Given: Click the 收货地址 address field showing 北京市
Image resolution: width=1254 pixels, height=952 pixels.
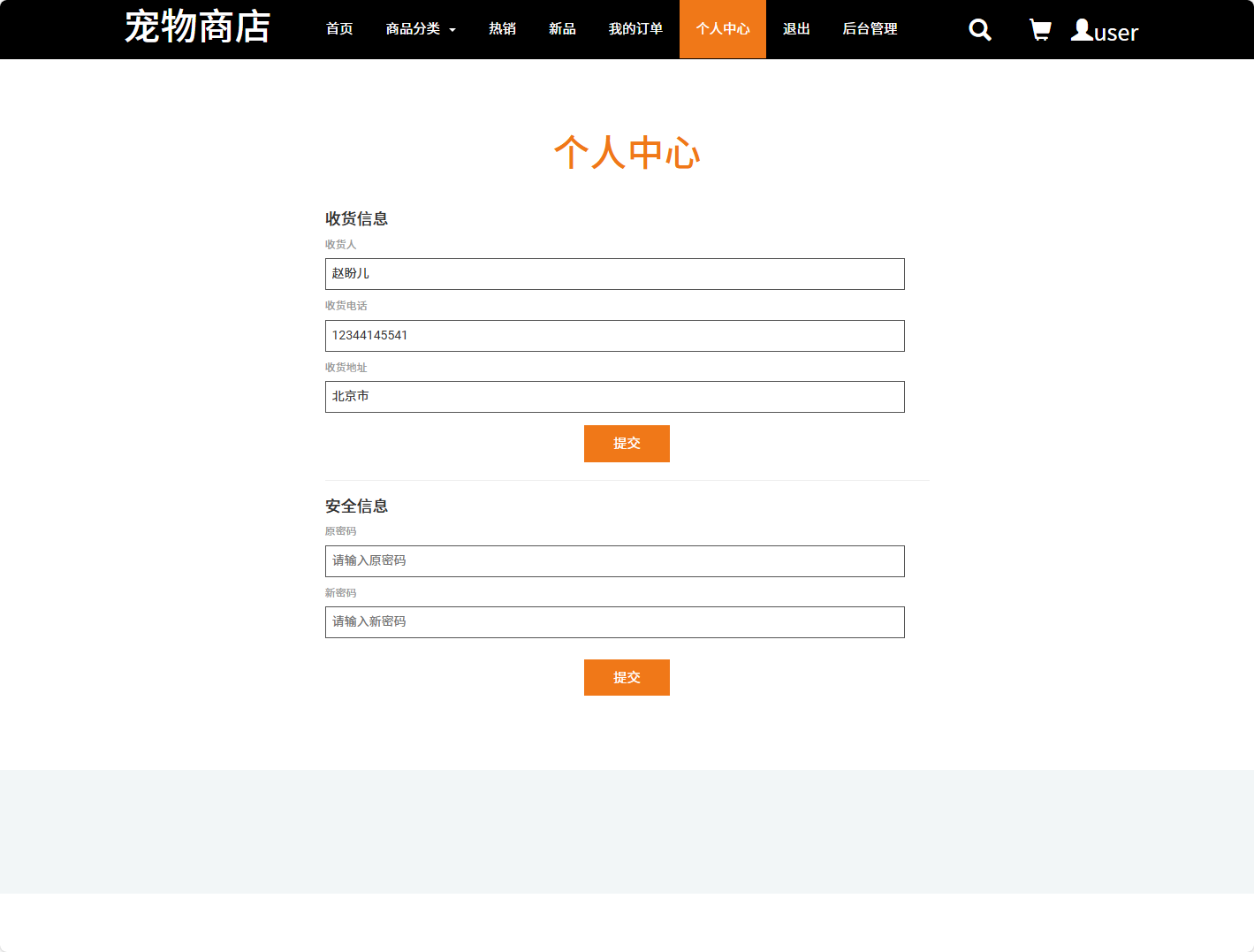Looking at the screenshot, I should 615,397.
